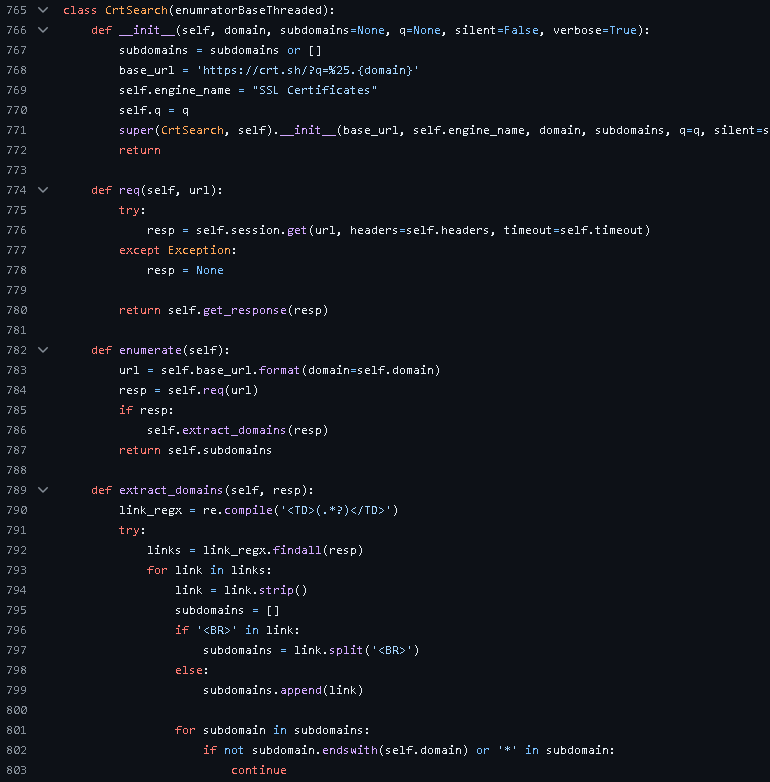The height and width of the screenshot is (782, 770).
Task: Click the crt.sh URL string
Action: 309,70
